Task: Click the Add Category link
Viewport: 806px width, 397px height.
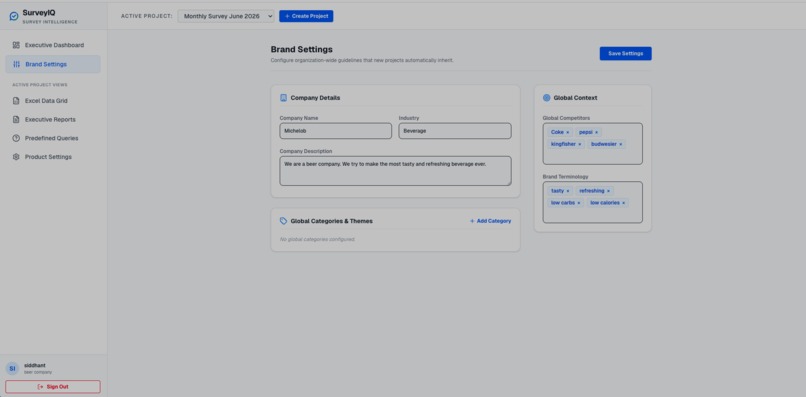Action: pos(490,221)
